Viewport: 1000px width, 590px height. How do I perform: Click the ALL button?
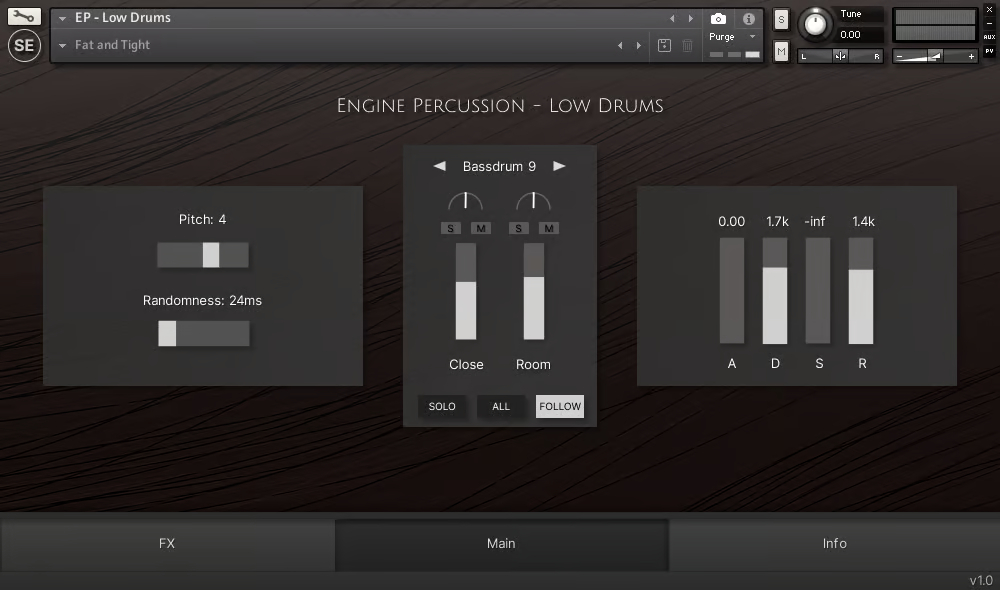click(501, 406)
